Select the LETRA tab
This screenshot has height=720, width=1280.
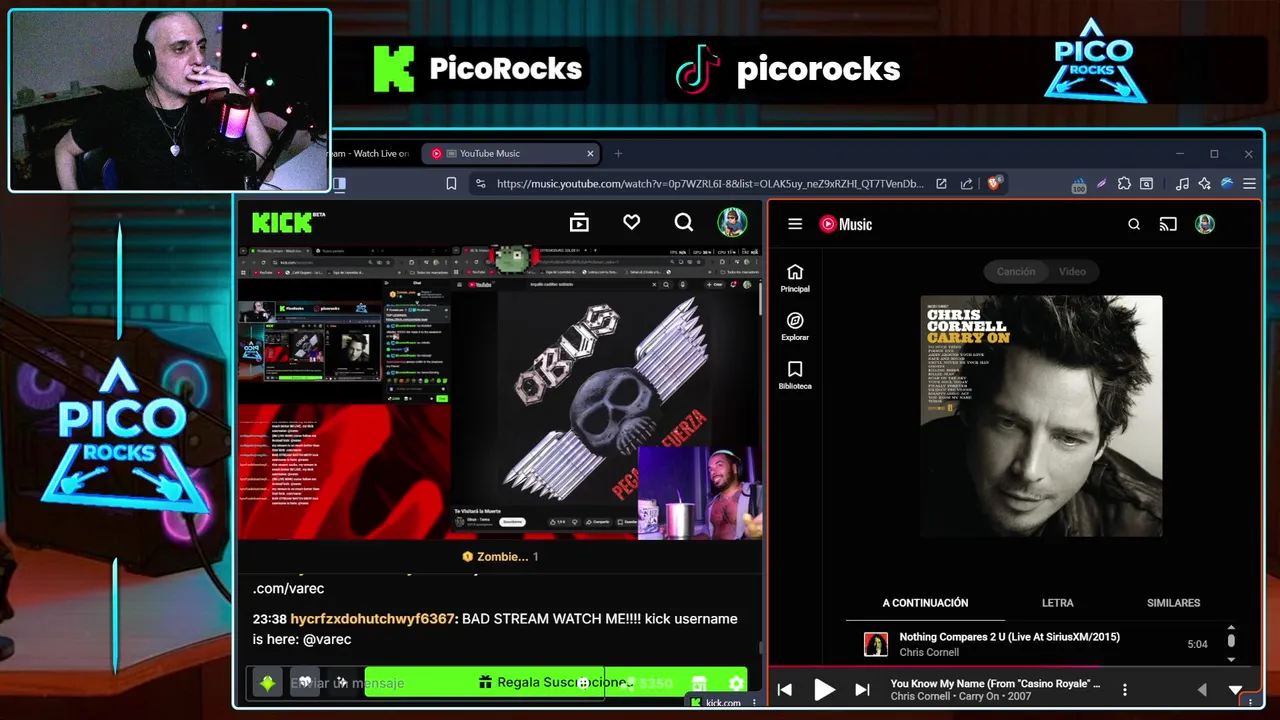coord(1058,603)
